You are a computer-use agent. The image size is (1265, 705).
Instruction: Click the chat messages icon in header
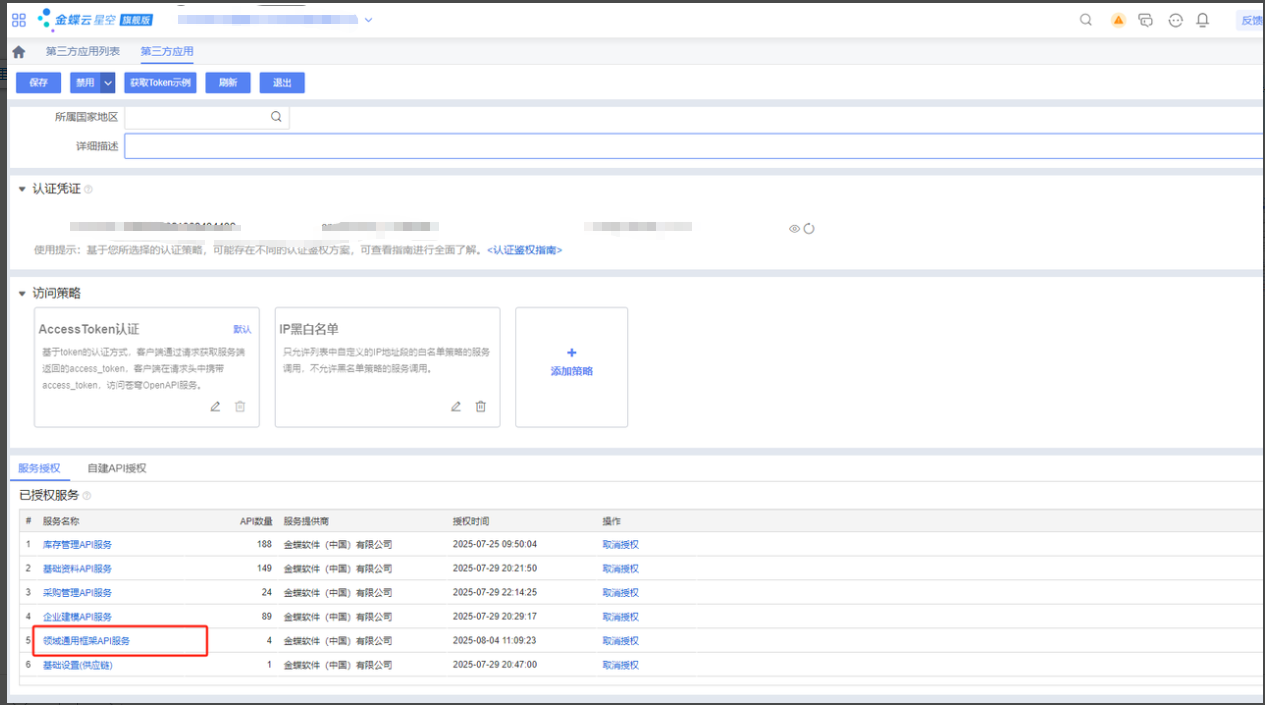coord(1146,20)
